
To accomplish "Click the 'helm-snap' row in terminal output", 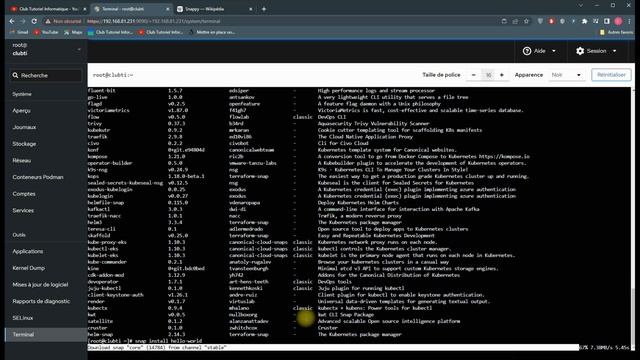I will (244, 334).
